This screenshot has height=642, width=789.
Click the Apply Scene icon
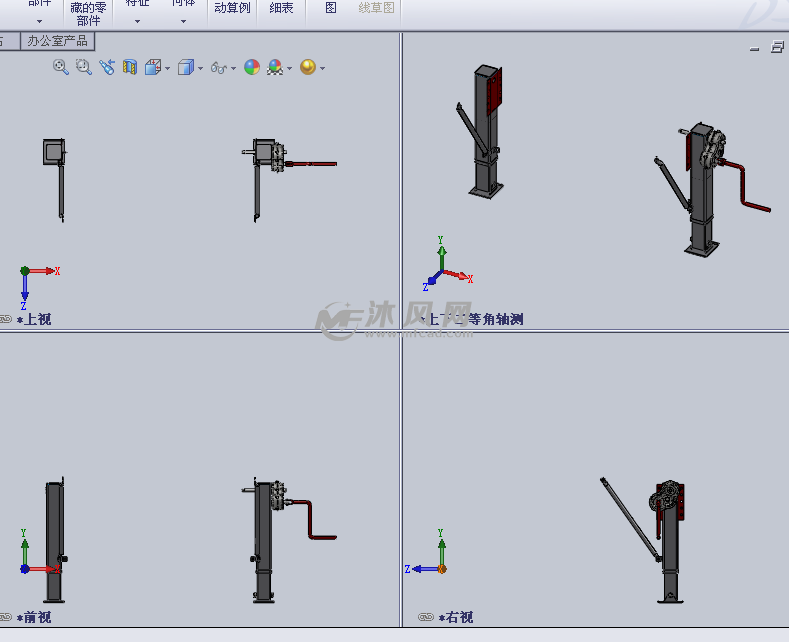[275, 67]
